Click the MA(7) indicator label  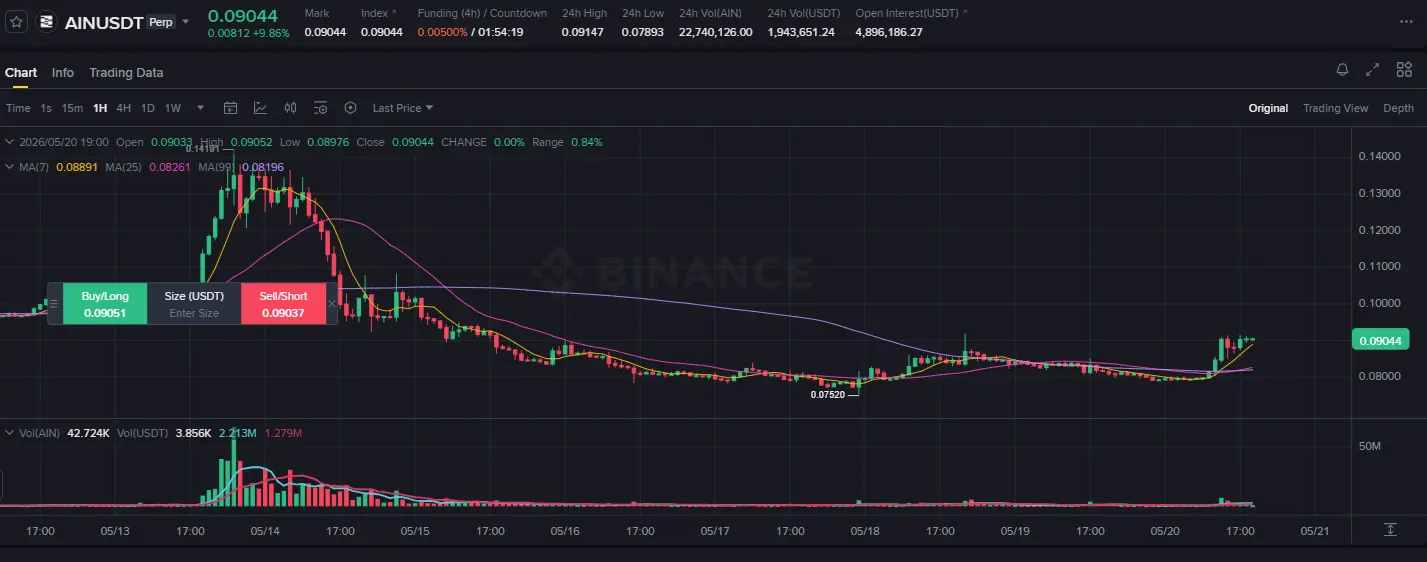[34, 167]
